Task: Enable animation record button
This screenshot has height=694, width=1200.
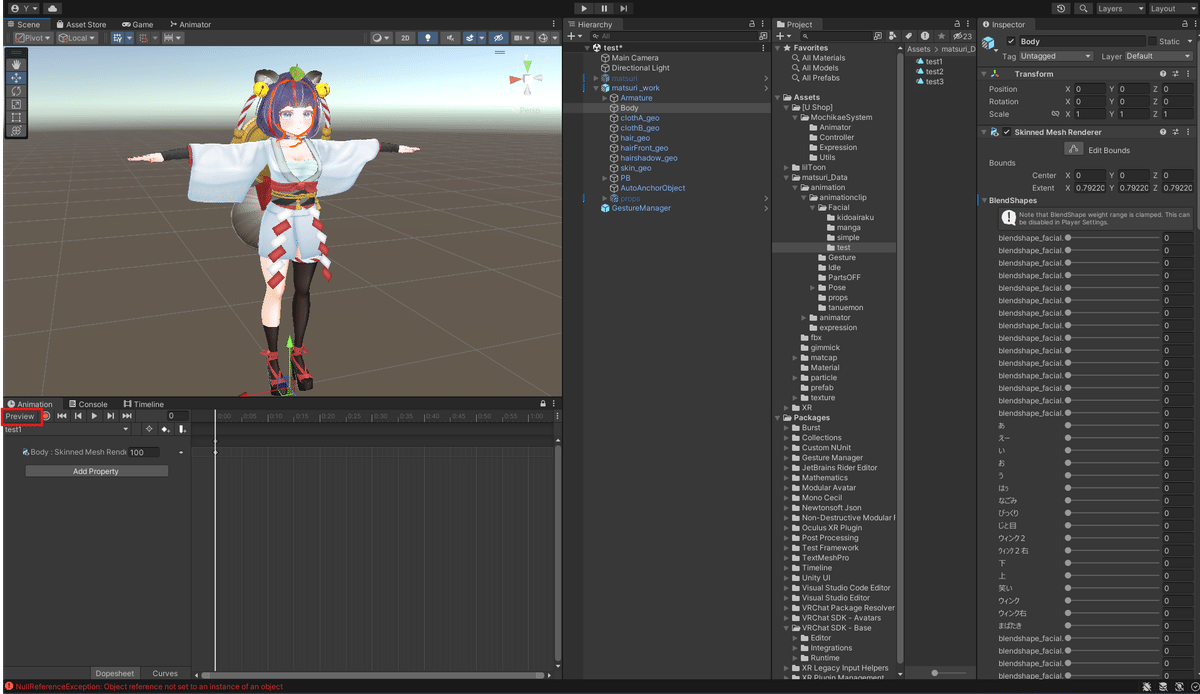Action: pyautogui.click(x=45, y=416)
